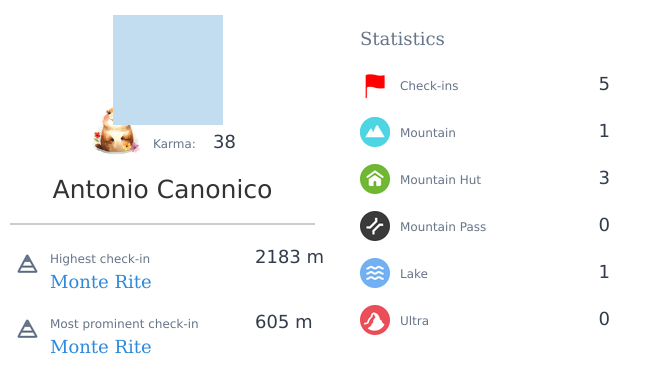Click the 2183 m elevation value

(289, 257)
